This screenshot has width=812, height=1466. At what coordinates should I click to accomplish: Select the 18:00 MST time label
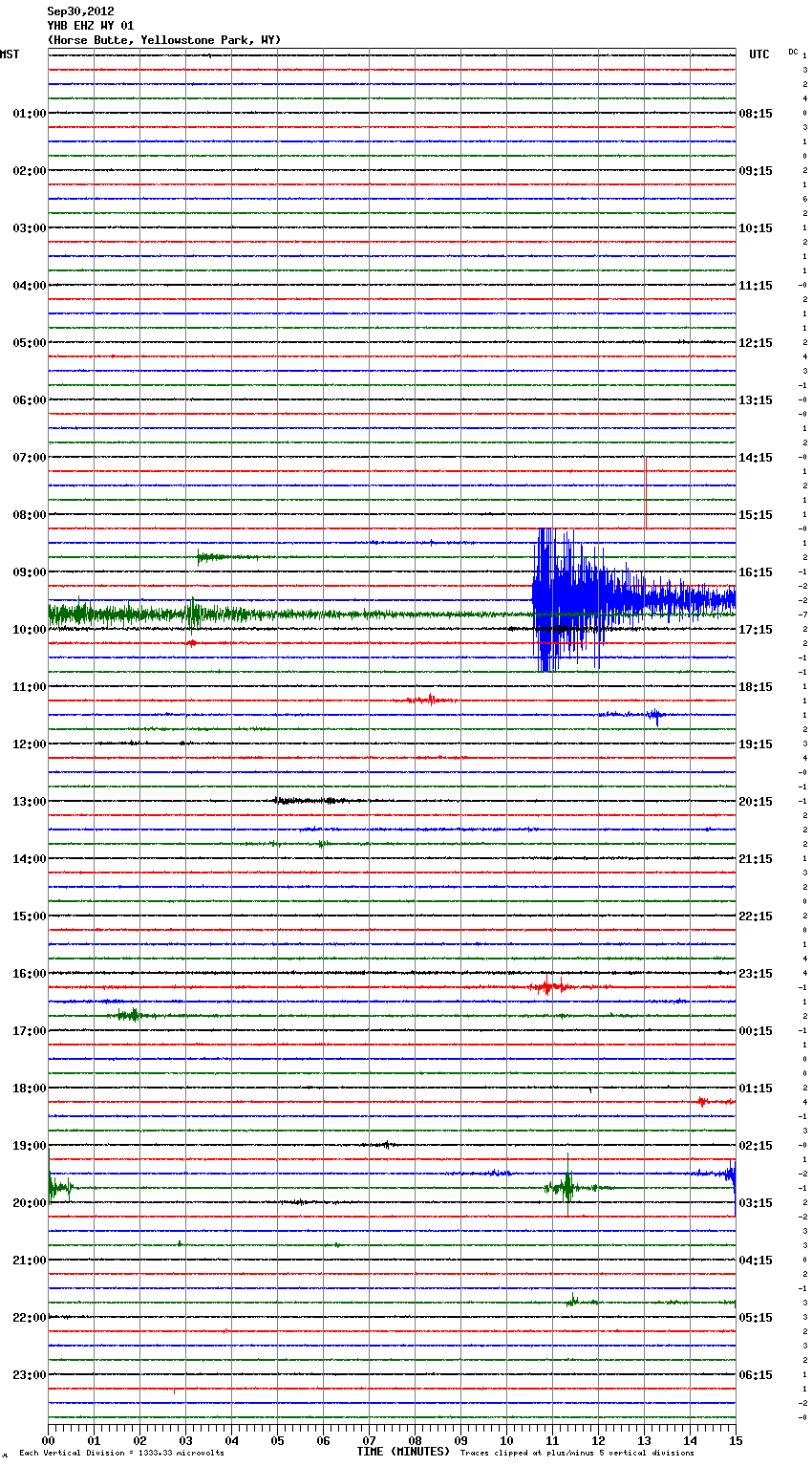tap(30, 1089)
